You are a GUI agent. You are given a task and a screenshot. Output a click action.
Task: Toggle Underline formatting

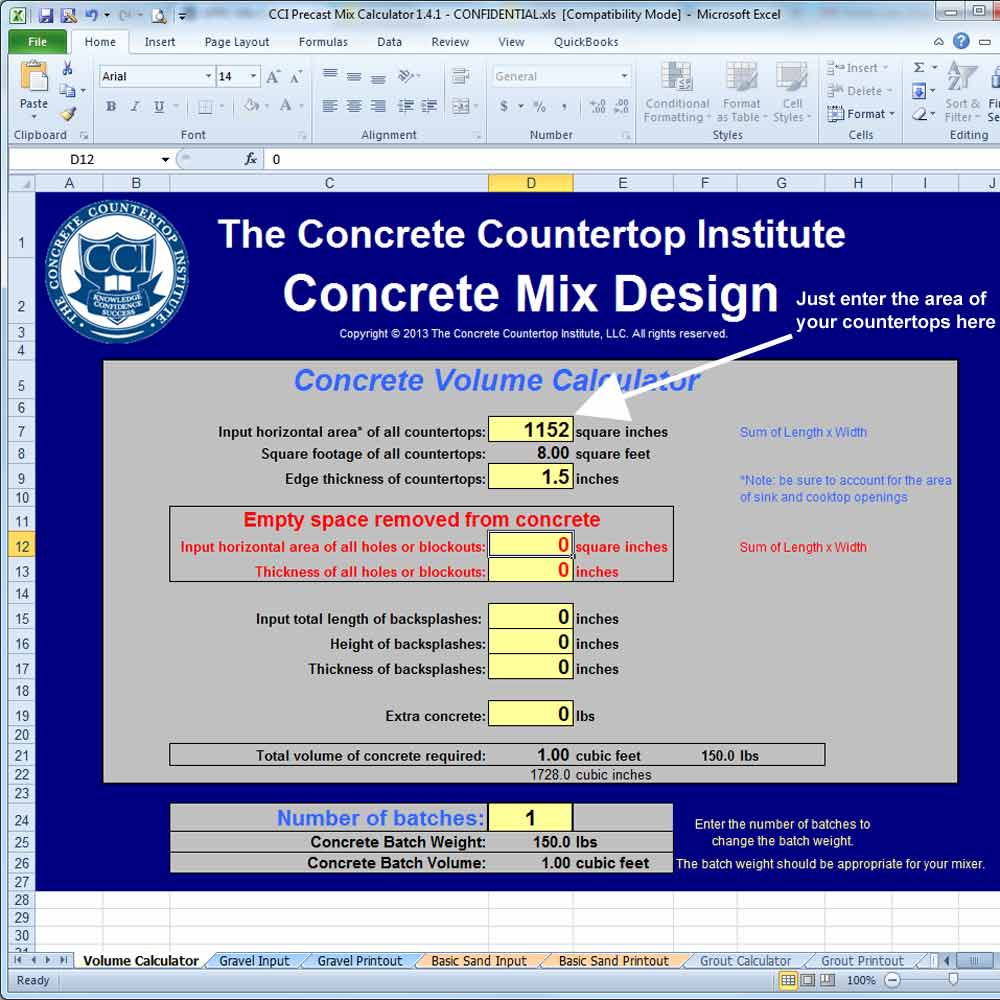tap(159, 106)
